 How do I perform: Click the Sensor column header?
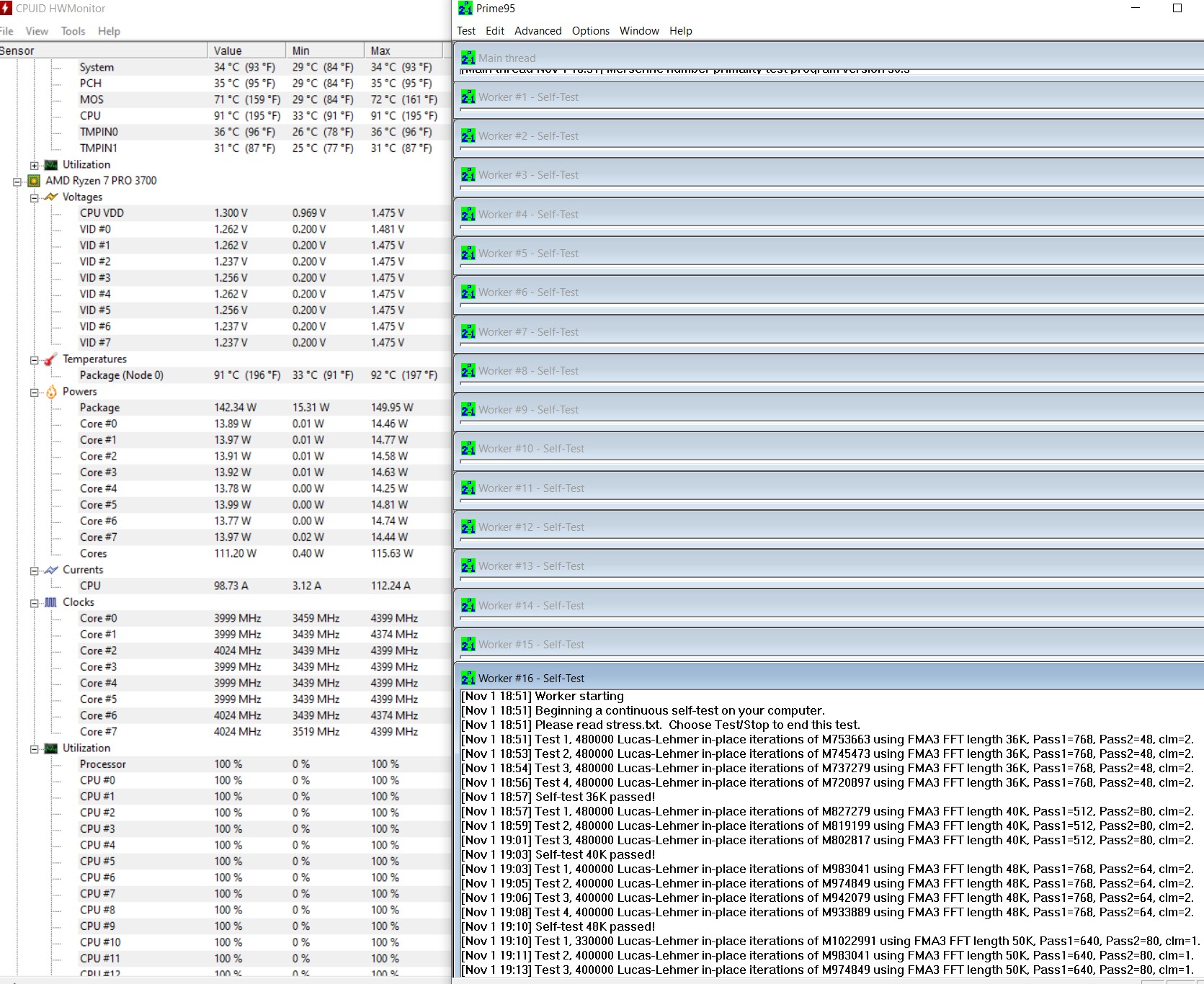click(x=104, y=50)
